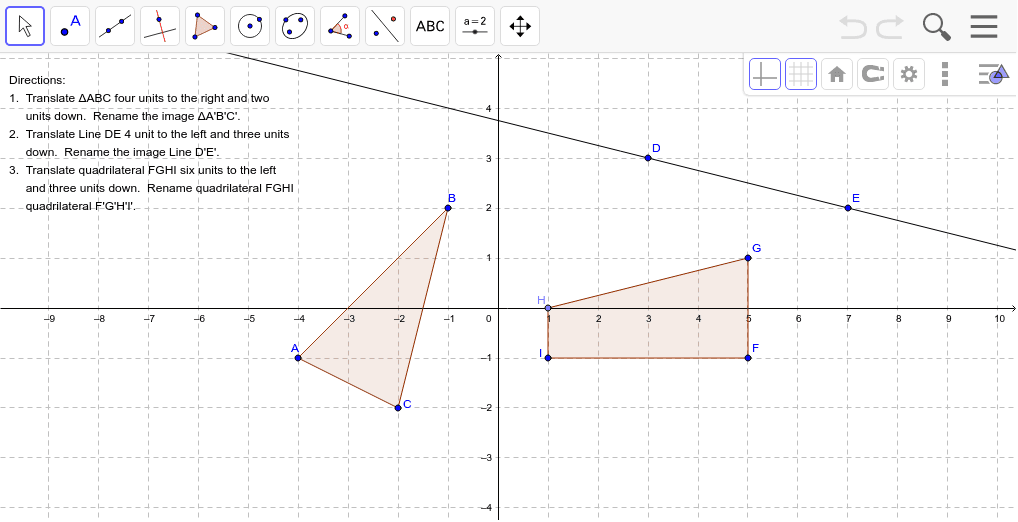The image size is (1018, 522).
Task: Open graphics settings gear
Action: (909, 74)
